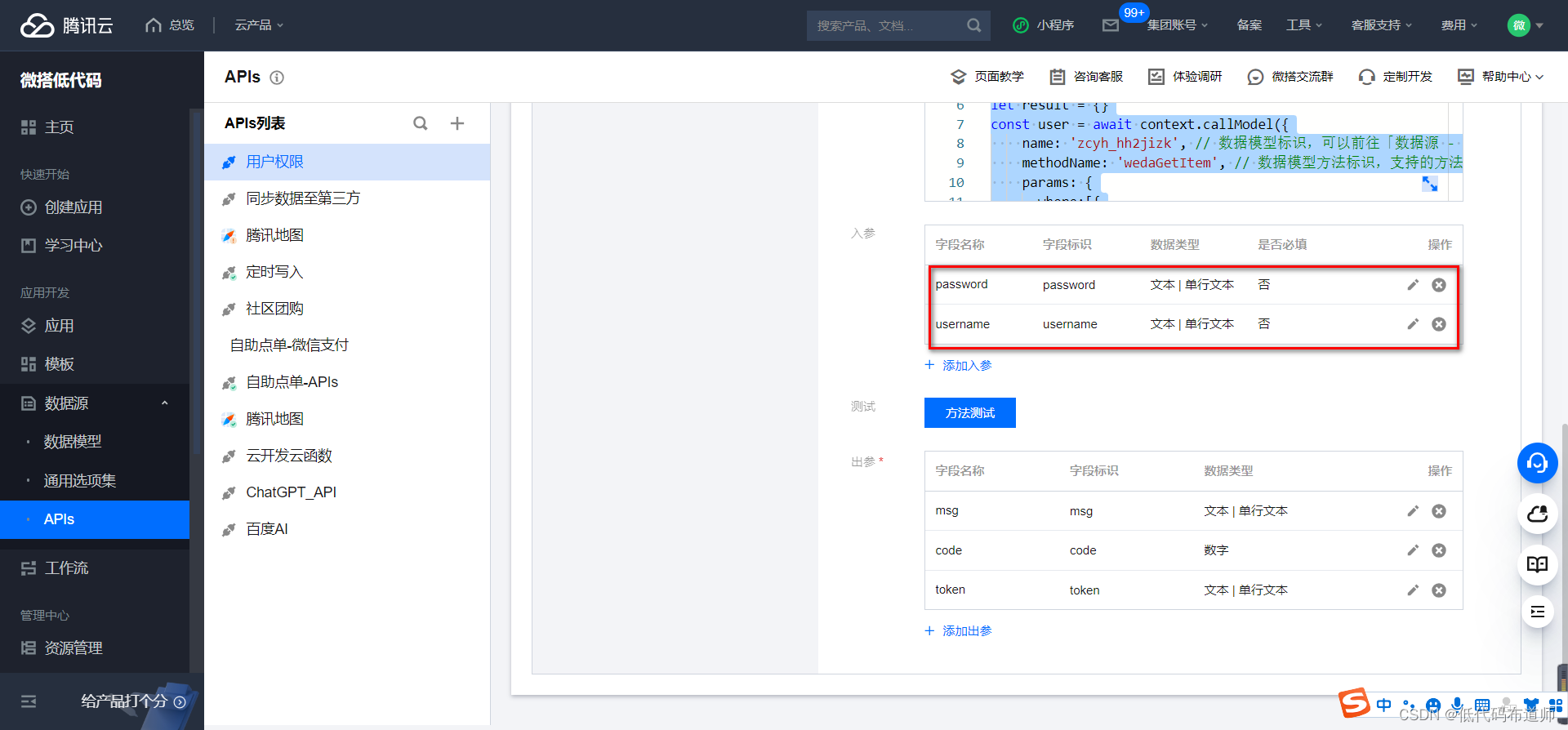Viewport: 1568px width, 730px height.
Task: Open the 总览 home overview
Action: tap(170, 25)
